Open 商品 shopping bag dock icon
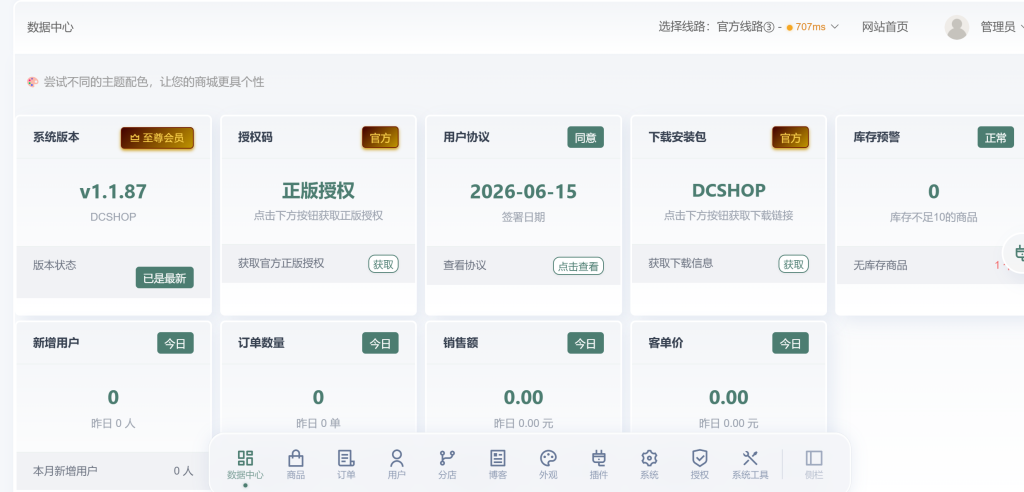1024x492 pixels. (x=296, y=465)
